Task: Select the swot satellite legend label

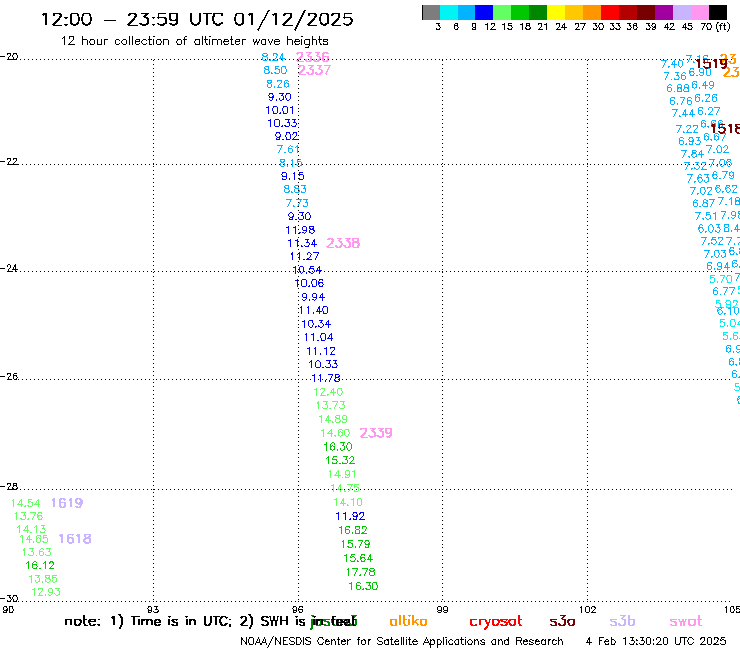Action: pos(686,621)
